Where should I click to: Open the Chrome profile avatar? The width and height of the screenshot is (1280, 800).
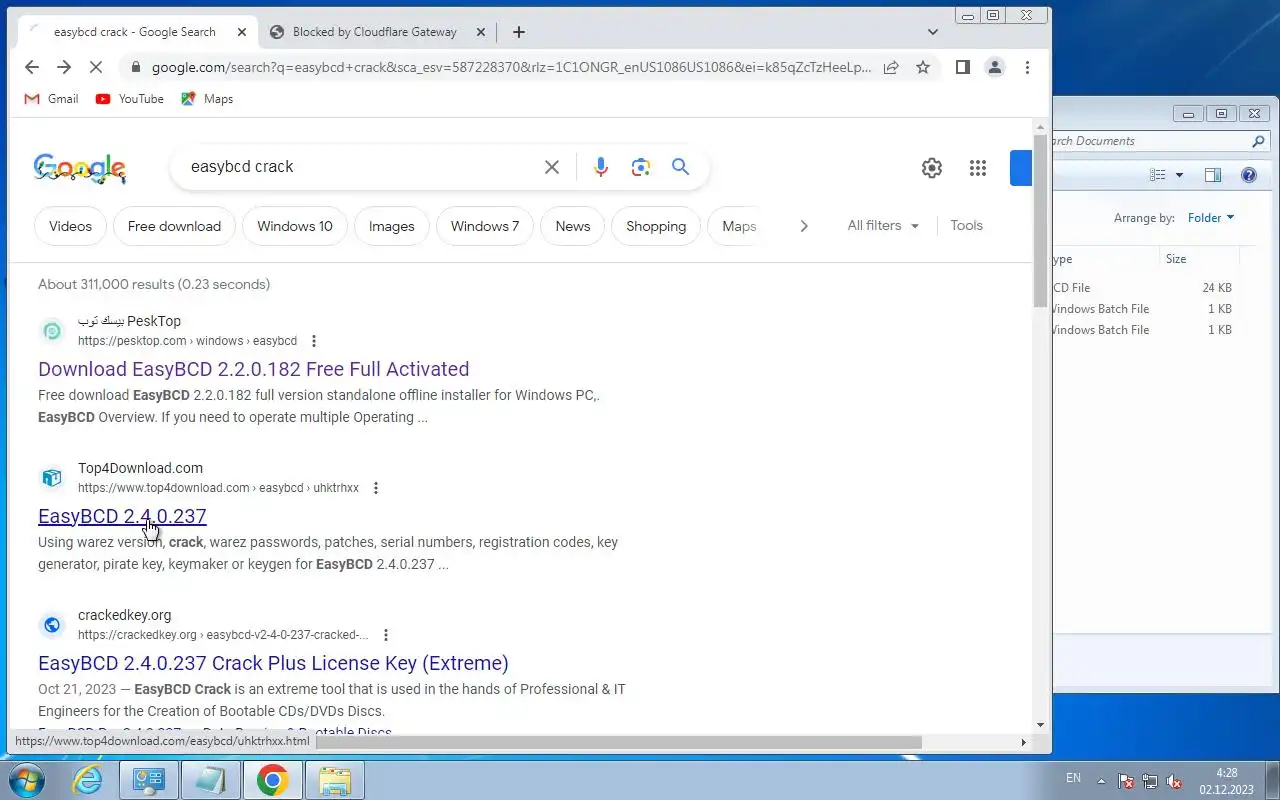coord(994,67)
